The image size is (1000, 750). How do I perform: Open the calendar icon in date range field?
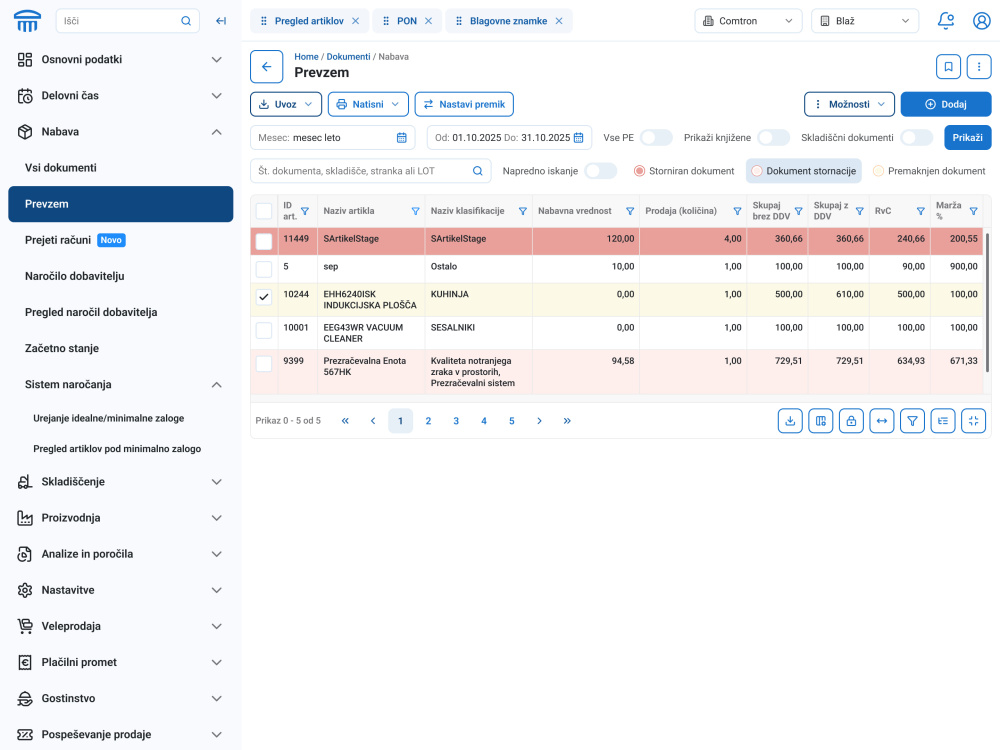point(578,138)
